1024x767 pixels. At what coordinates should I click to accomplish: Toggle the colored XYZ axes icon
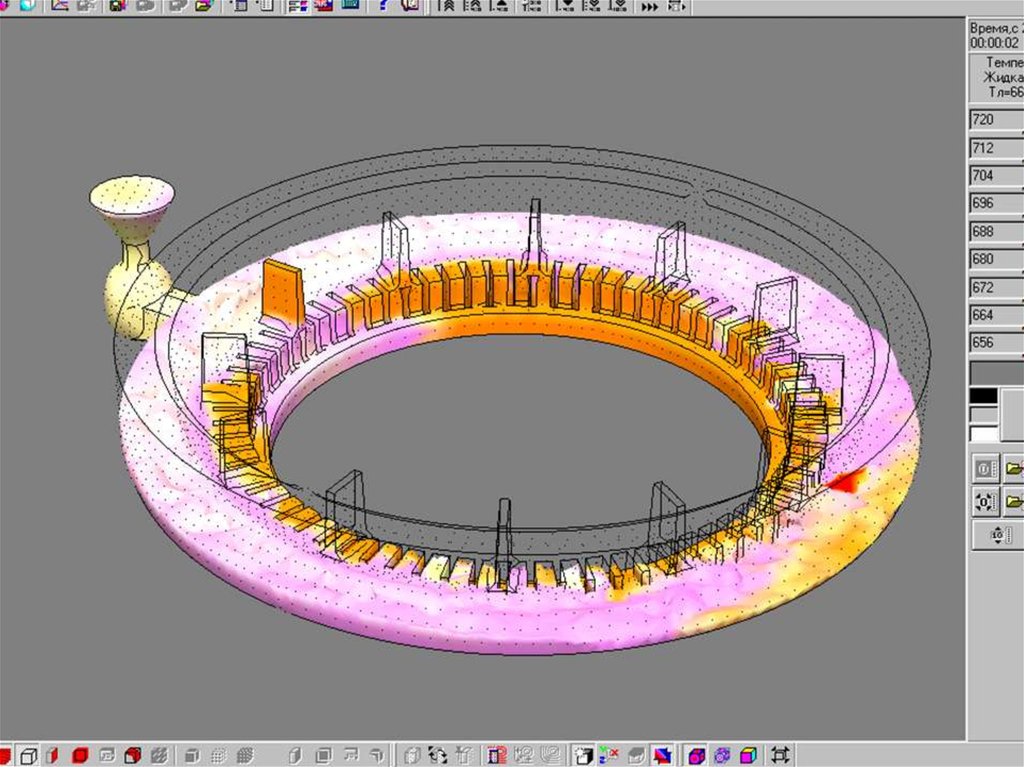click(x=609, y=755)
